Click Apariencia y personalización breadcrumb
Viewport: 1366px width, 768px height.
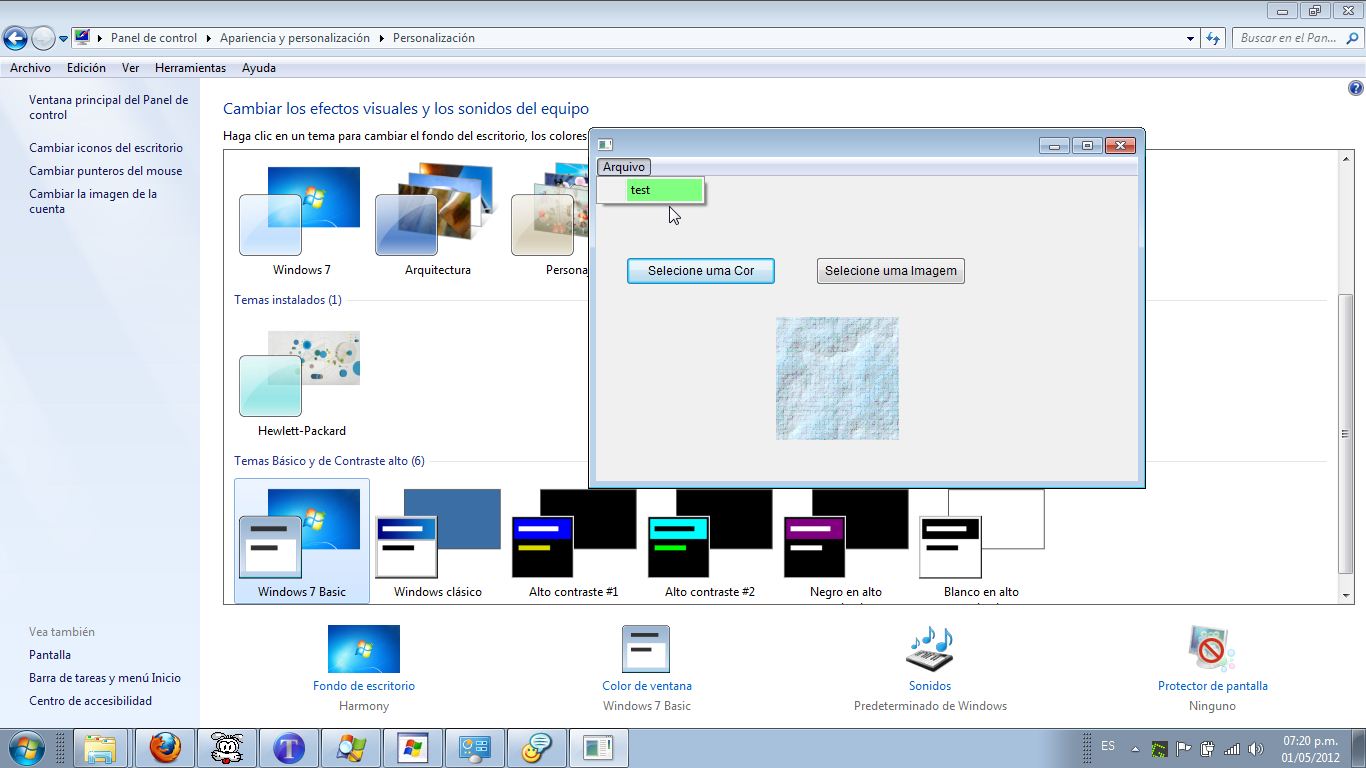[x=295, y=38]
